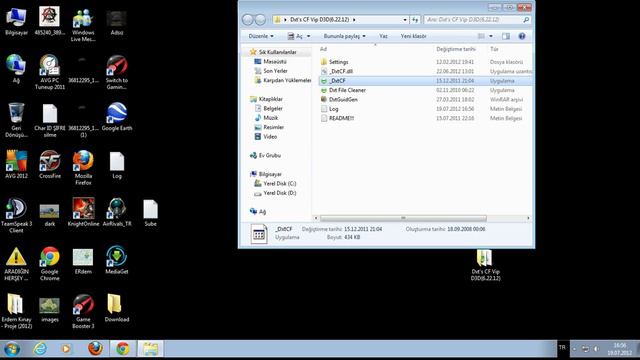
Task: Select the Switch to Gaming shortcut icon
Action: pyautogui.click(x=117, y=72)
